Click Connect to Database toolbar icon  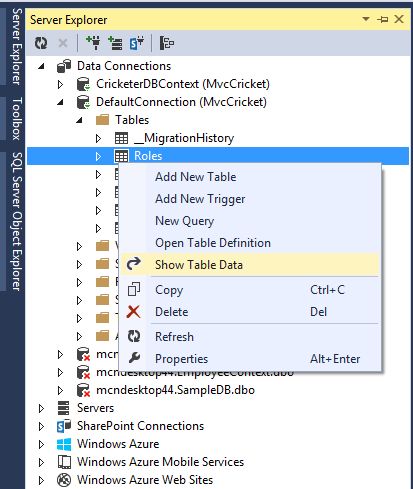(93, 43)
